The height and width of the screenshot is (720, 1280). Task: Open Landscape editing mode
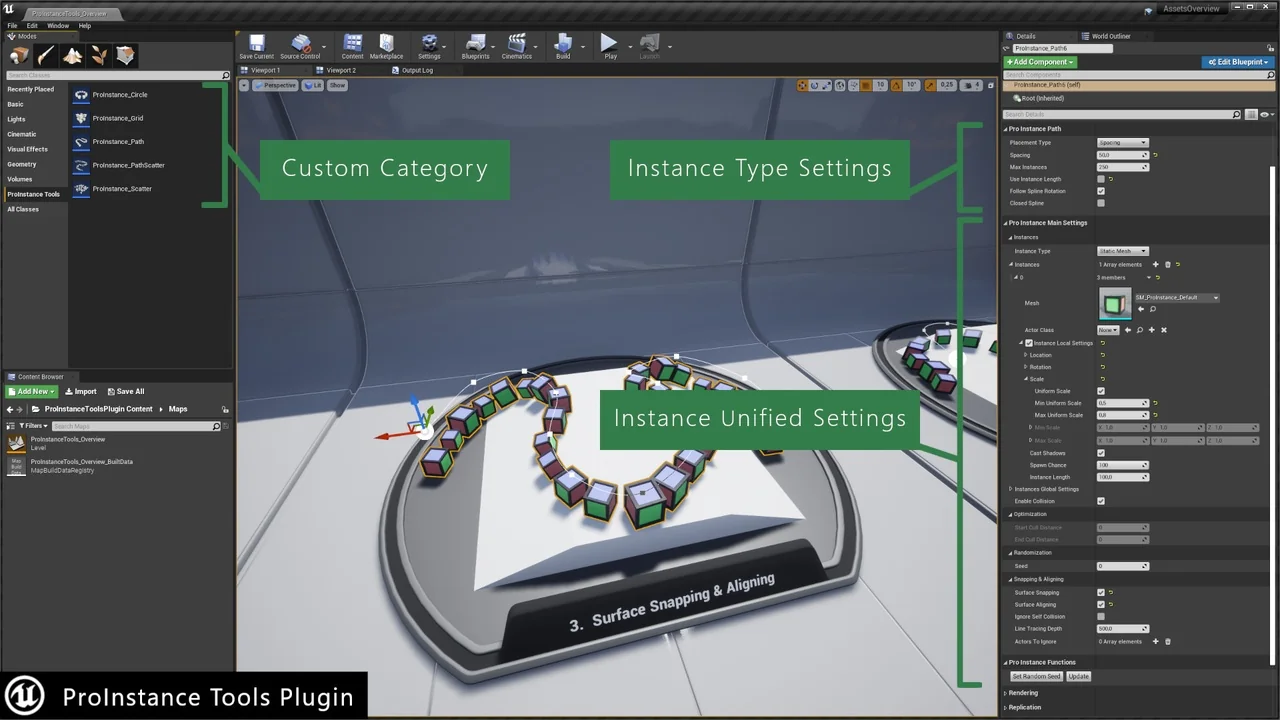(x=72, y=55)
